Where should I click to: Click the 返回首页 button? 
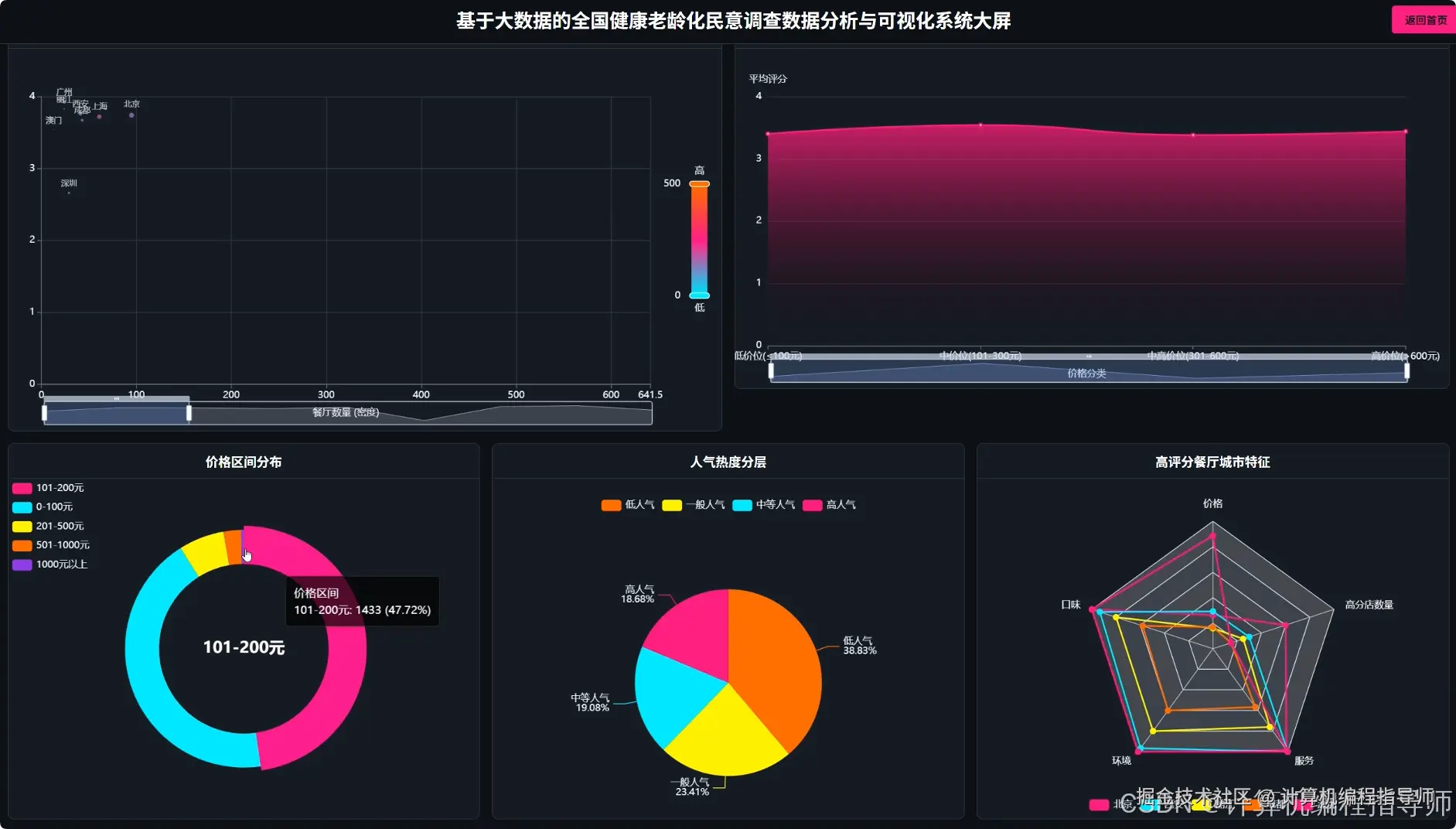click(x=1424, y=20)
